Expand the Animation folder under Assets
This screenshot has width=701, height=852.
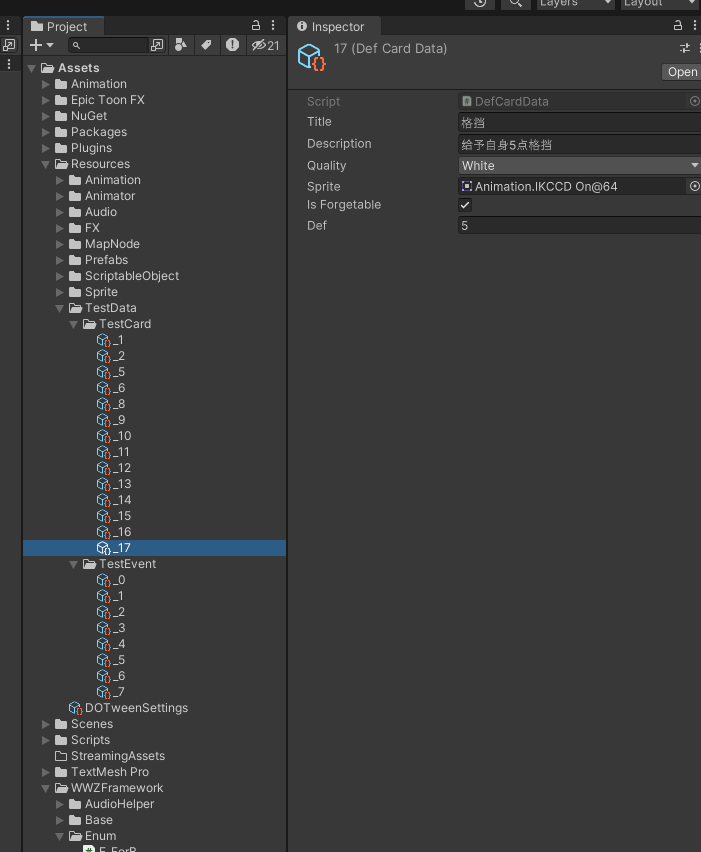[46, 84]
